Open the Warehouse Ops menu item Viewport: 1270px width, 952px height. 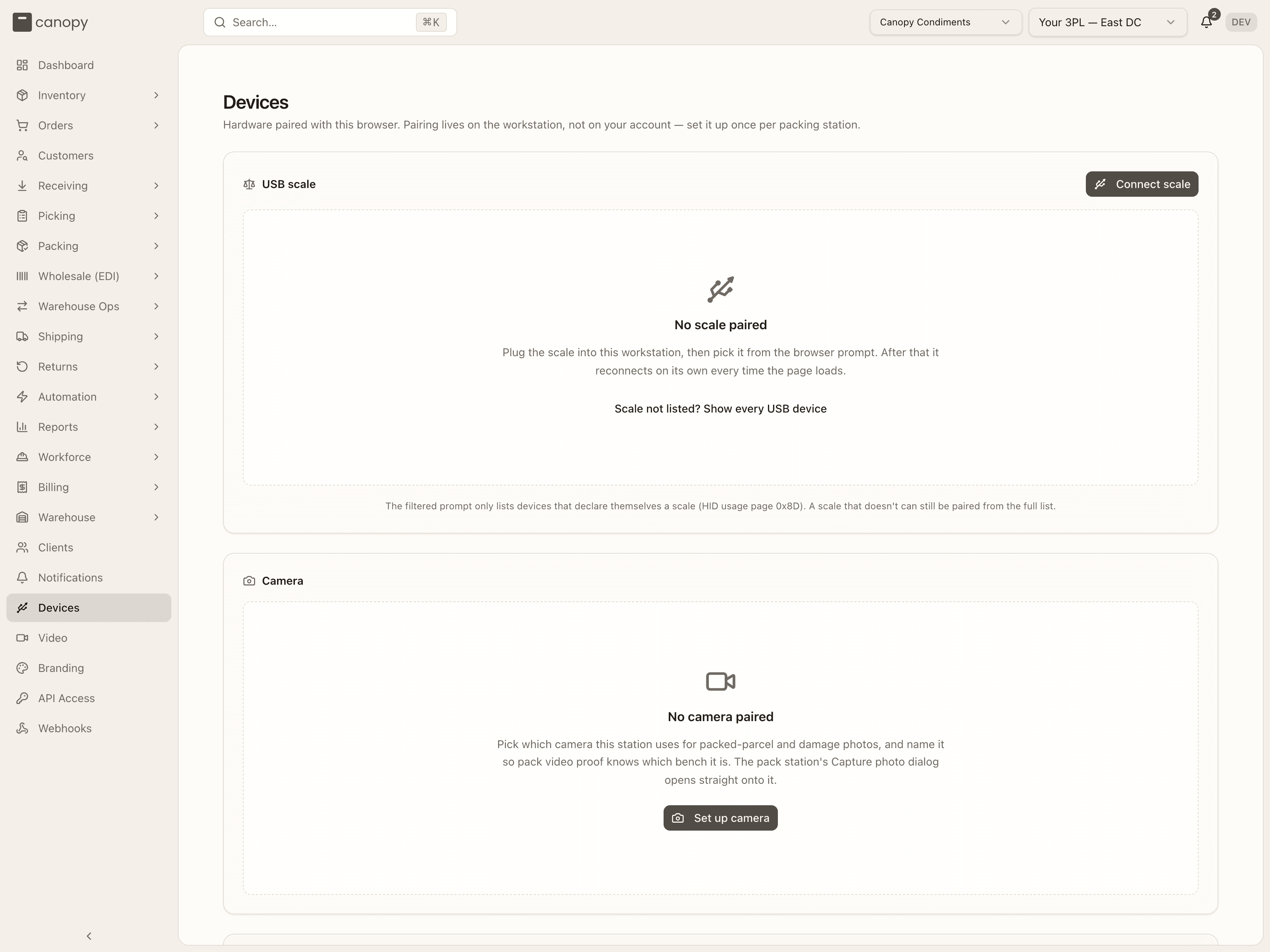pyautogui.click(x=89, y=307)
